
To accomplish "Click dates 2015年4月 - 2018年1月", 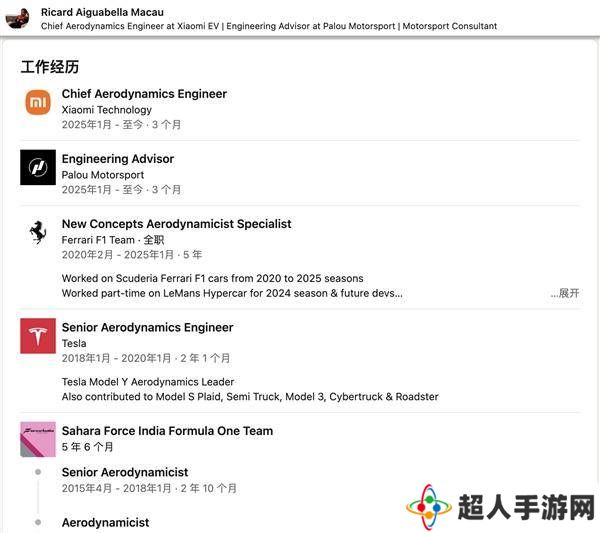I will coord(149,488).
